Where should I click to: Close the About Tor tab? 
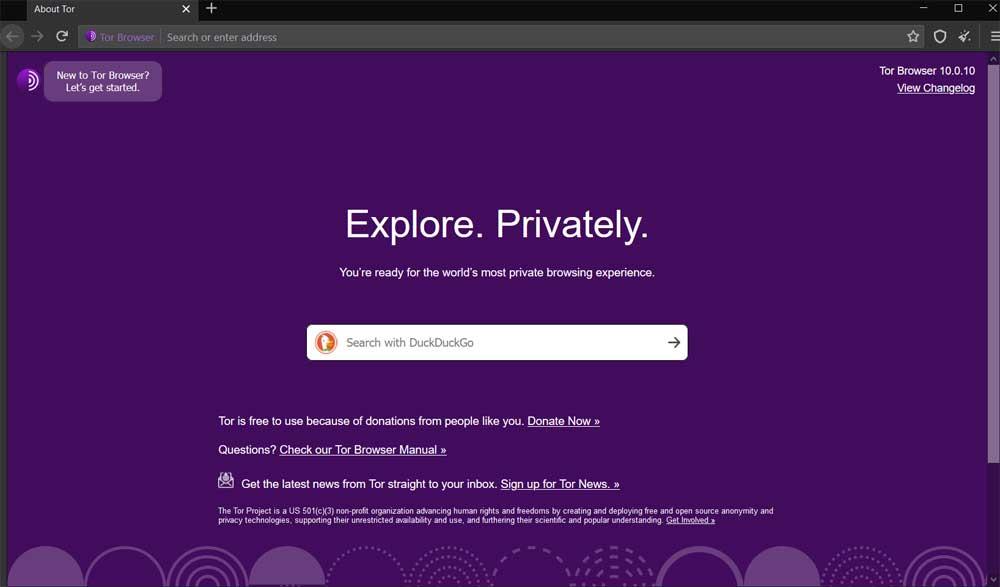pyautogui.click(x=186, y=9)
